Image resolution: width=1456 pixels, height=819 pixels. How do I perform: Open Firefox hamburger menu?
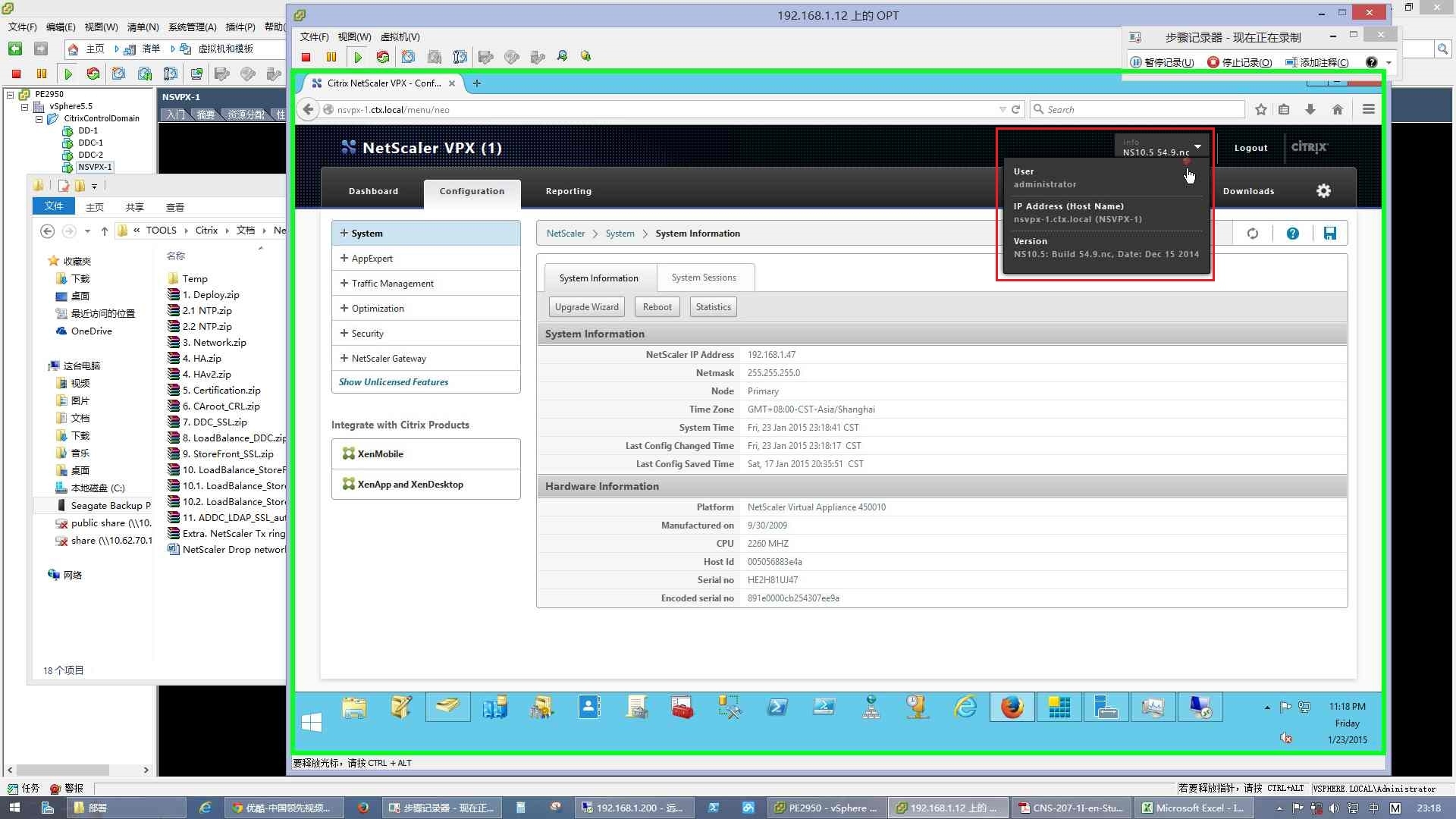(x=1369, y=109)
